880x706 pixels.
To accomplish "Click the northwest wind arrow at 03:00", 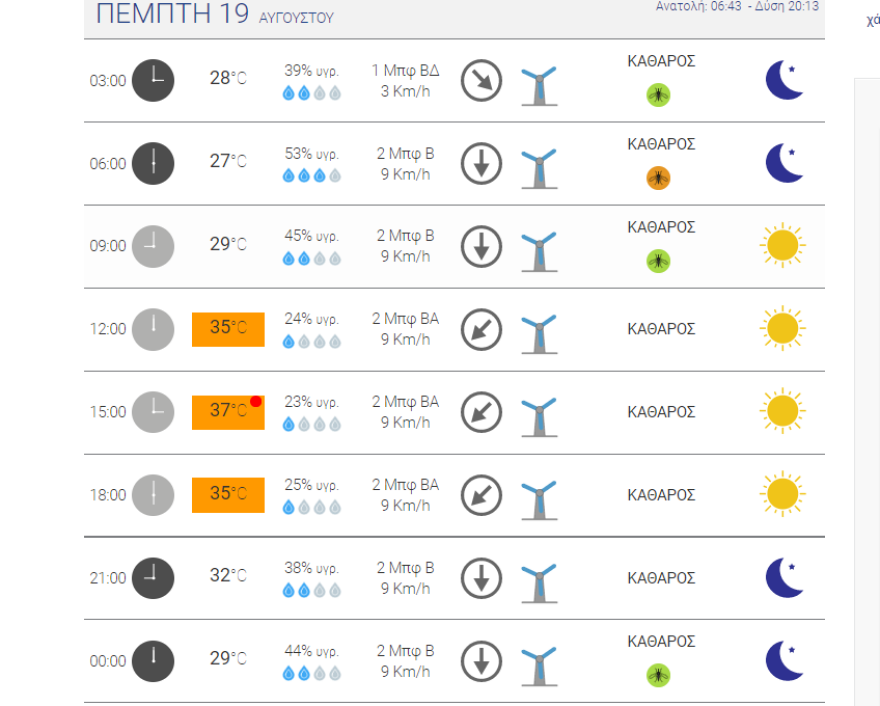I will point(481,80).
